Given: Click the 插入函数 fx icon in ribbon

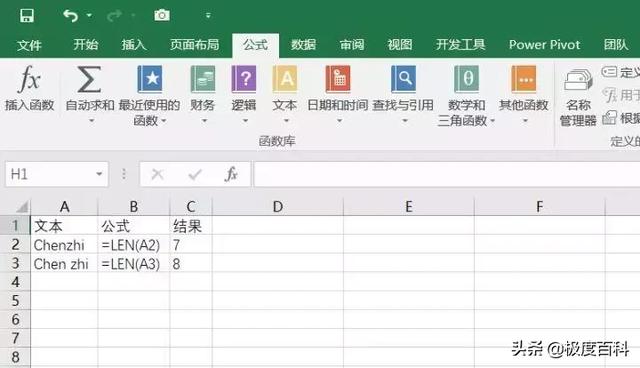Looking at the screenshot, I should (29, 79).
